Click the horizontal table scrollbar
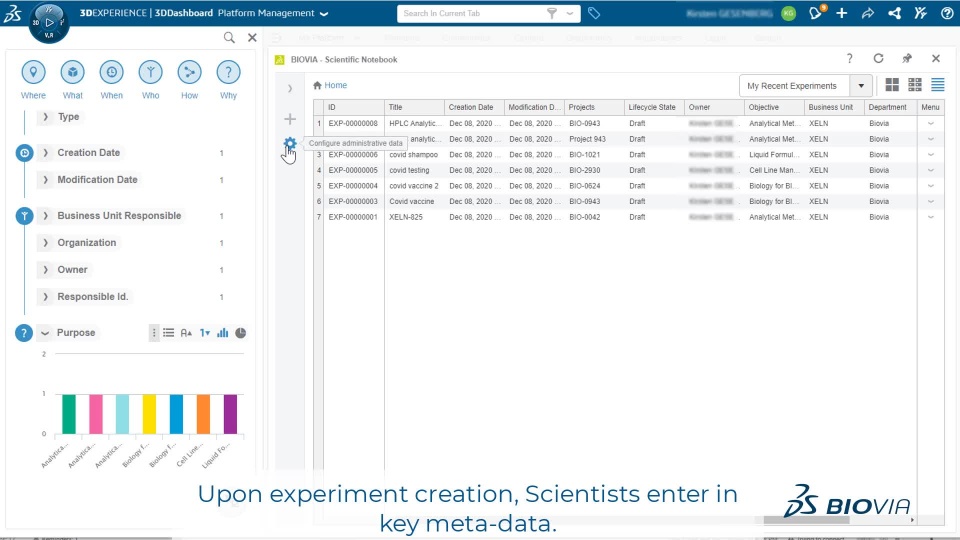Image resolution: width=960 pixels, height=540 pixels. 806,520
